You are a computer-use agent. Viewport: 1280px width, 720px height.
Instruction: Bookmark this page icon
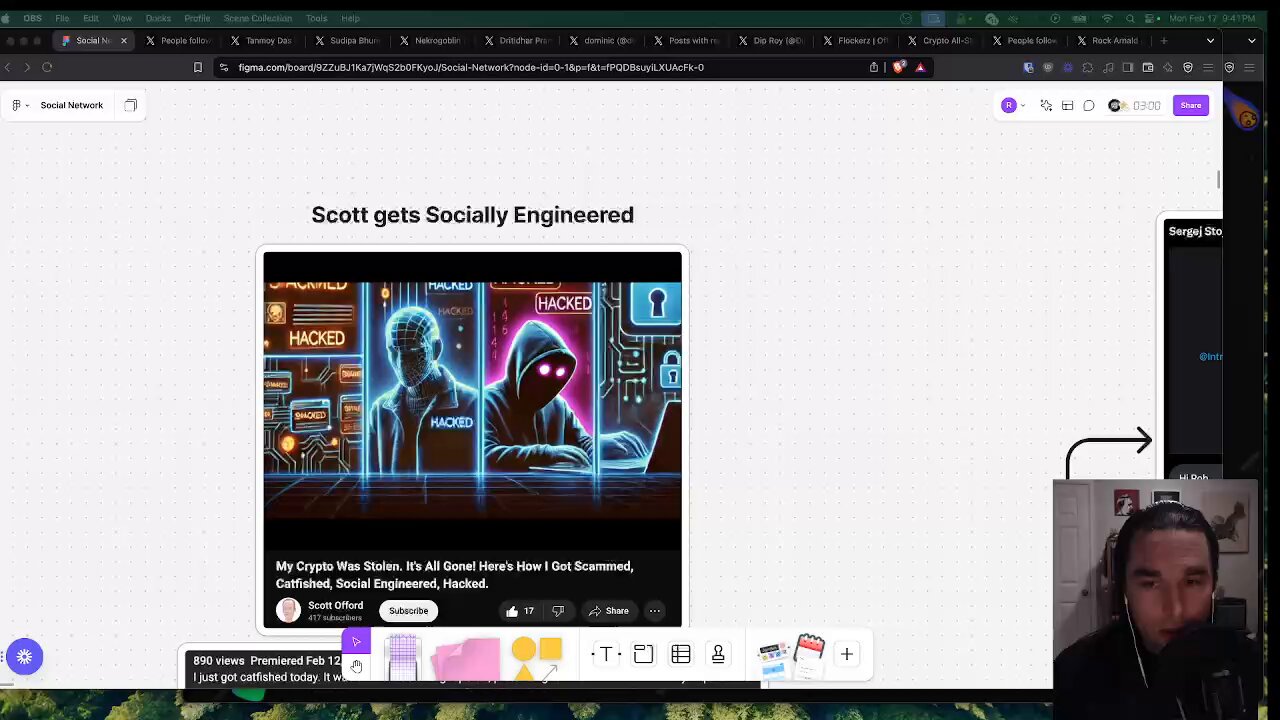coord(197,67)
